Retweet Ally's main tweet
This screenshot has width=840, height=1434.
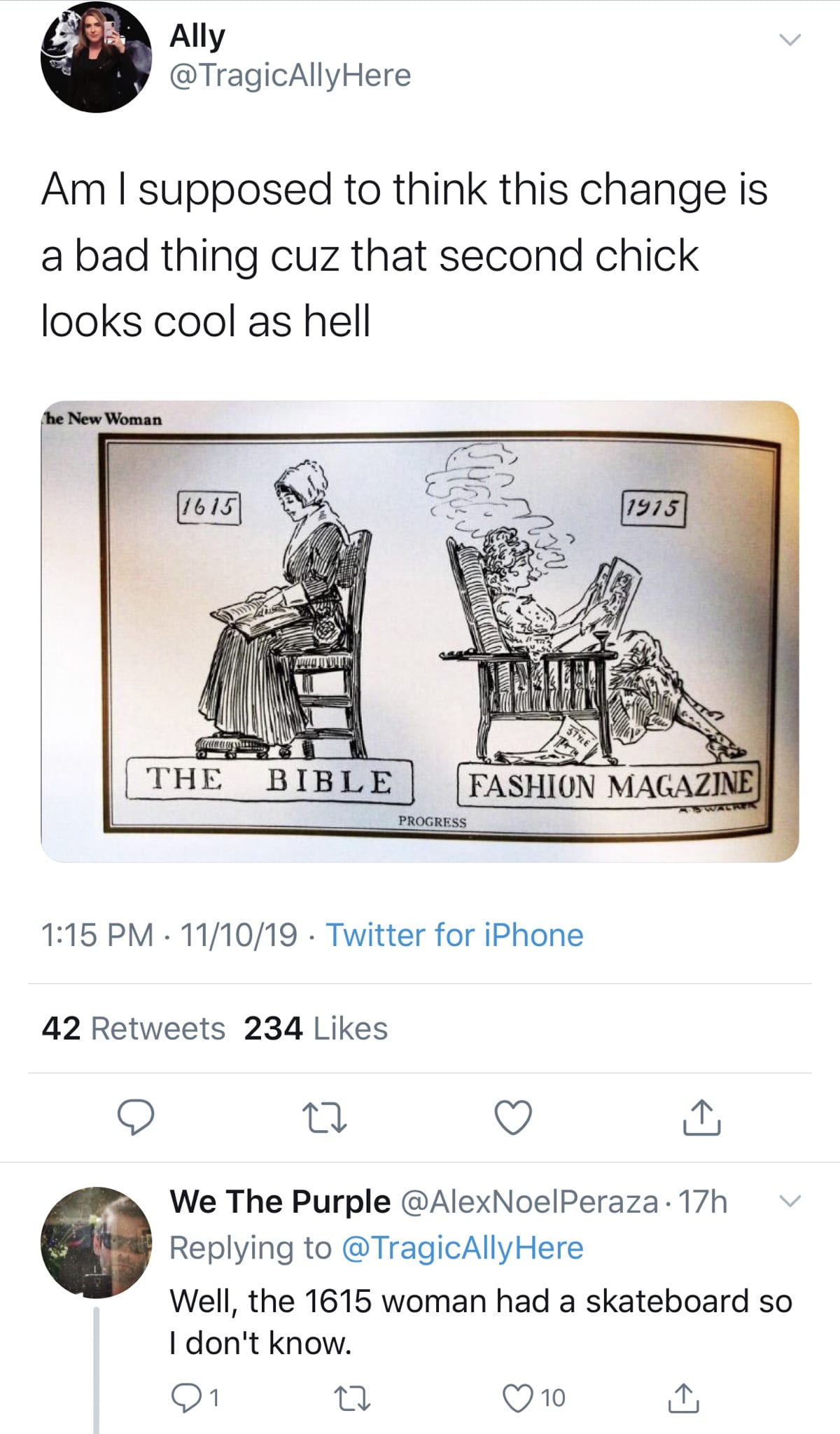pos(324,1118)
